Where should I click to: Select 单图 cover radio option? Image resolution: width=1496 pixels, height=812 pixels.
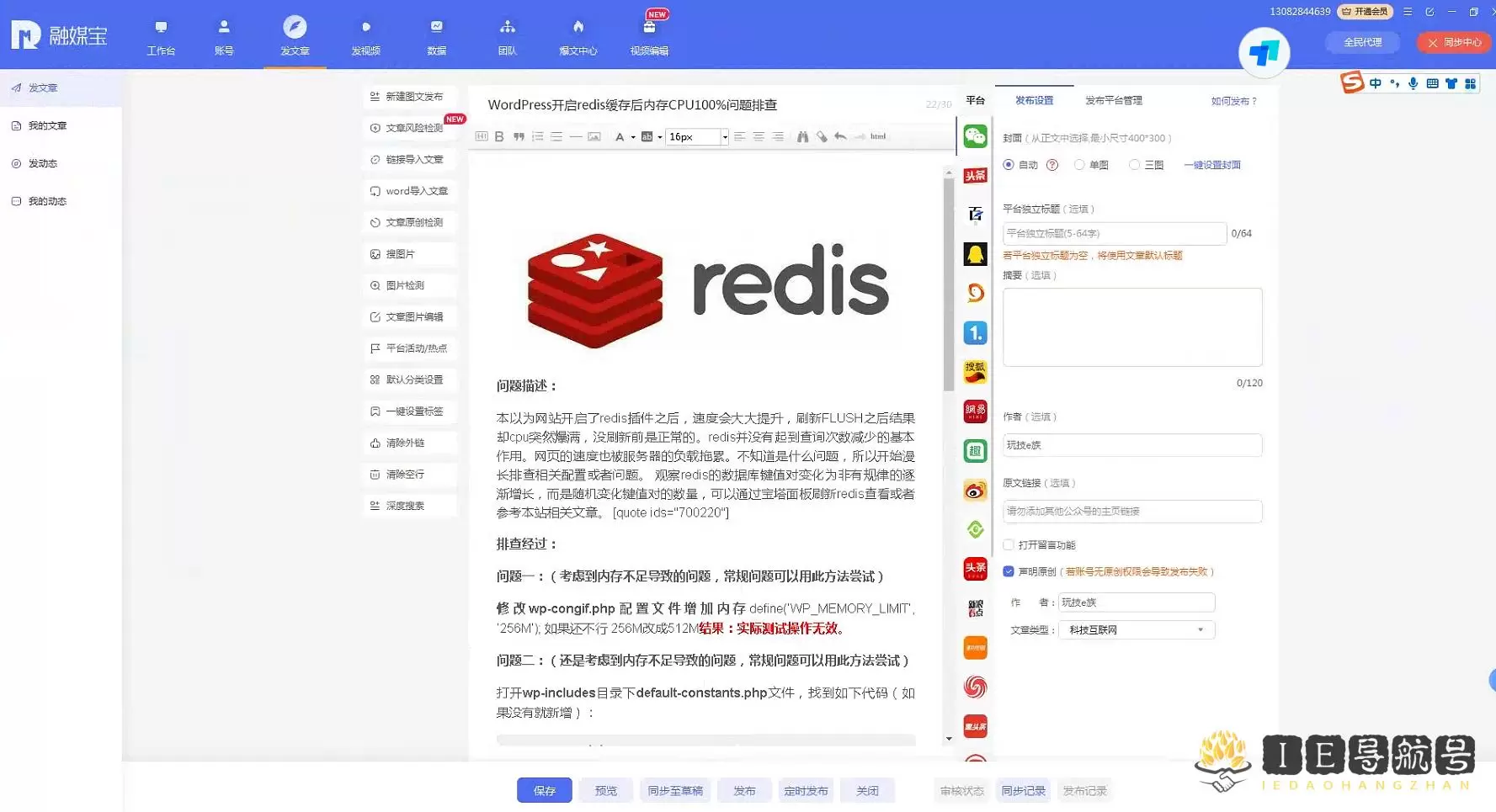click(x=1079, y=165)
